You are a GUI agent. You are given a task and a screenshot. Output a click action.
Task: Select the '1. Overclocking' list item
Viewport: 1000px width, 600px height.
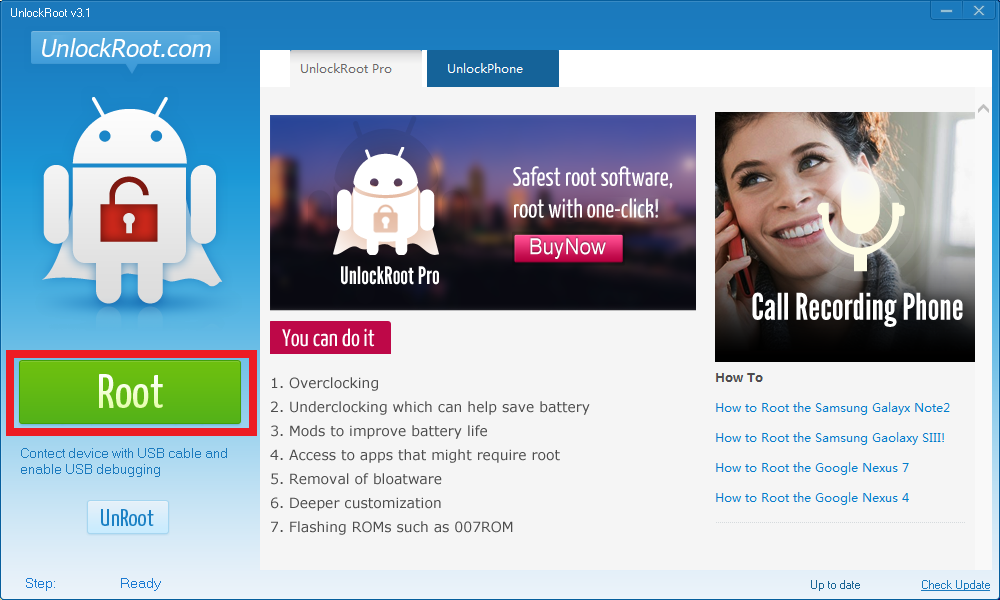[325, 383]
